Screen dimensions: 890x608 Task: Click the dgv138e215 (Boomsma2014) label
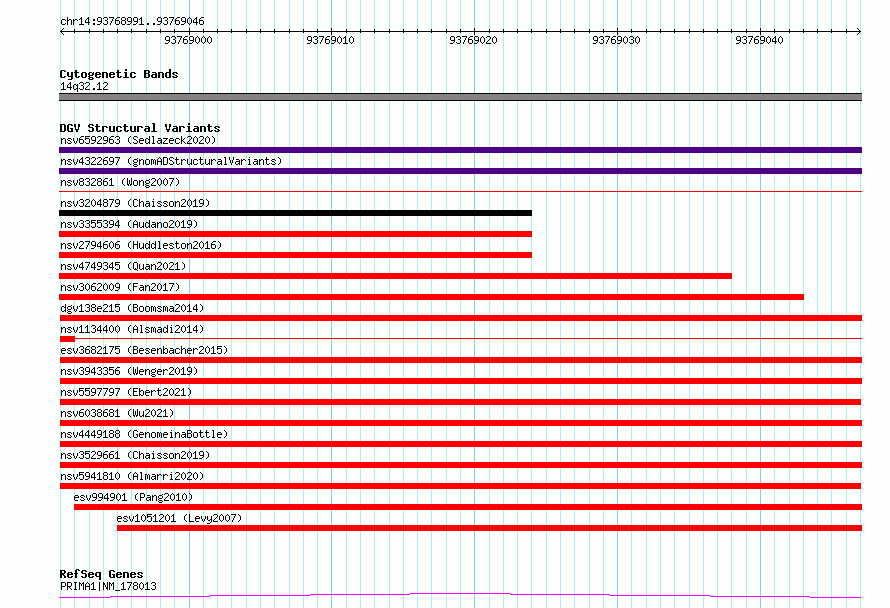[132, 308]
